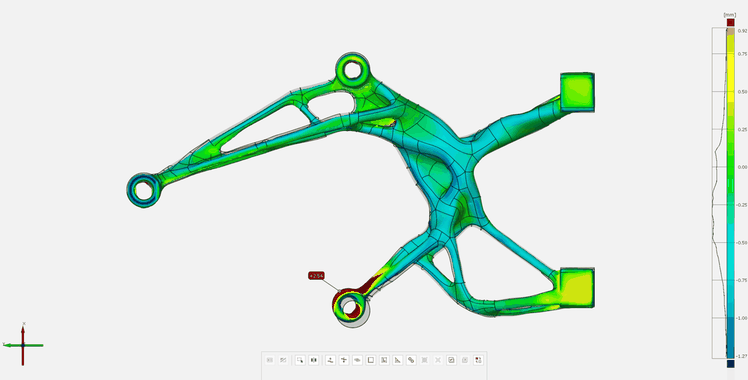
Task: Click the square with diagonal line icon
Action: [384, 360]
